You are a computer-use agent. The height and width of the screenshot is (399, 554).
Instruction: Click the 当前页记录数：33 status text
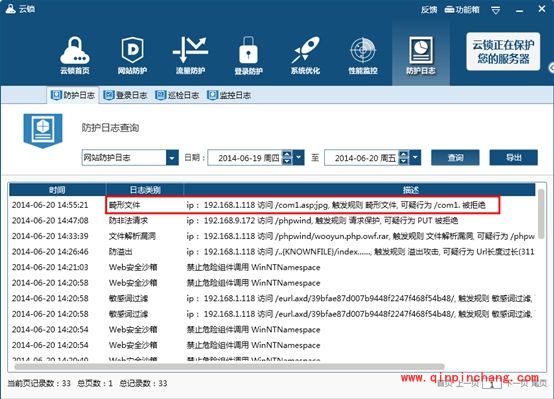point(39,383)
